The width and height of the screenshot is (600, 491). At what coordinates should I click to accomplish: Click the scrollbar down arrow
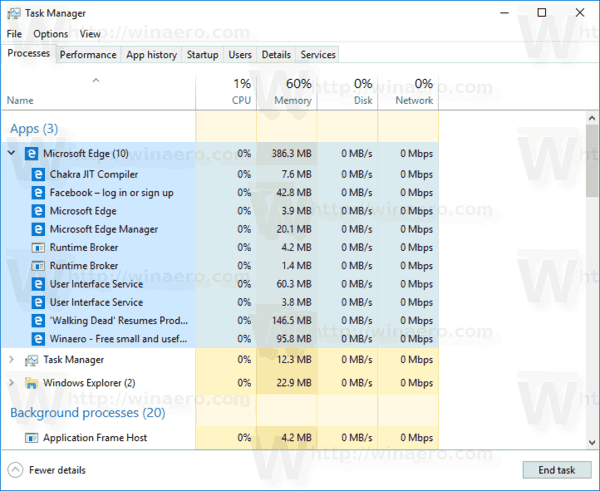point(592,442)
